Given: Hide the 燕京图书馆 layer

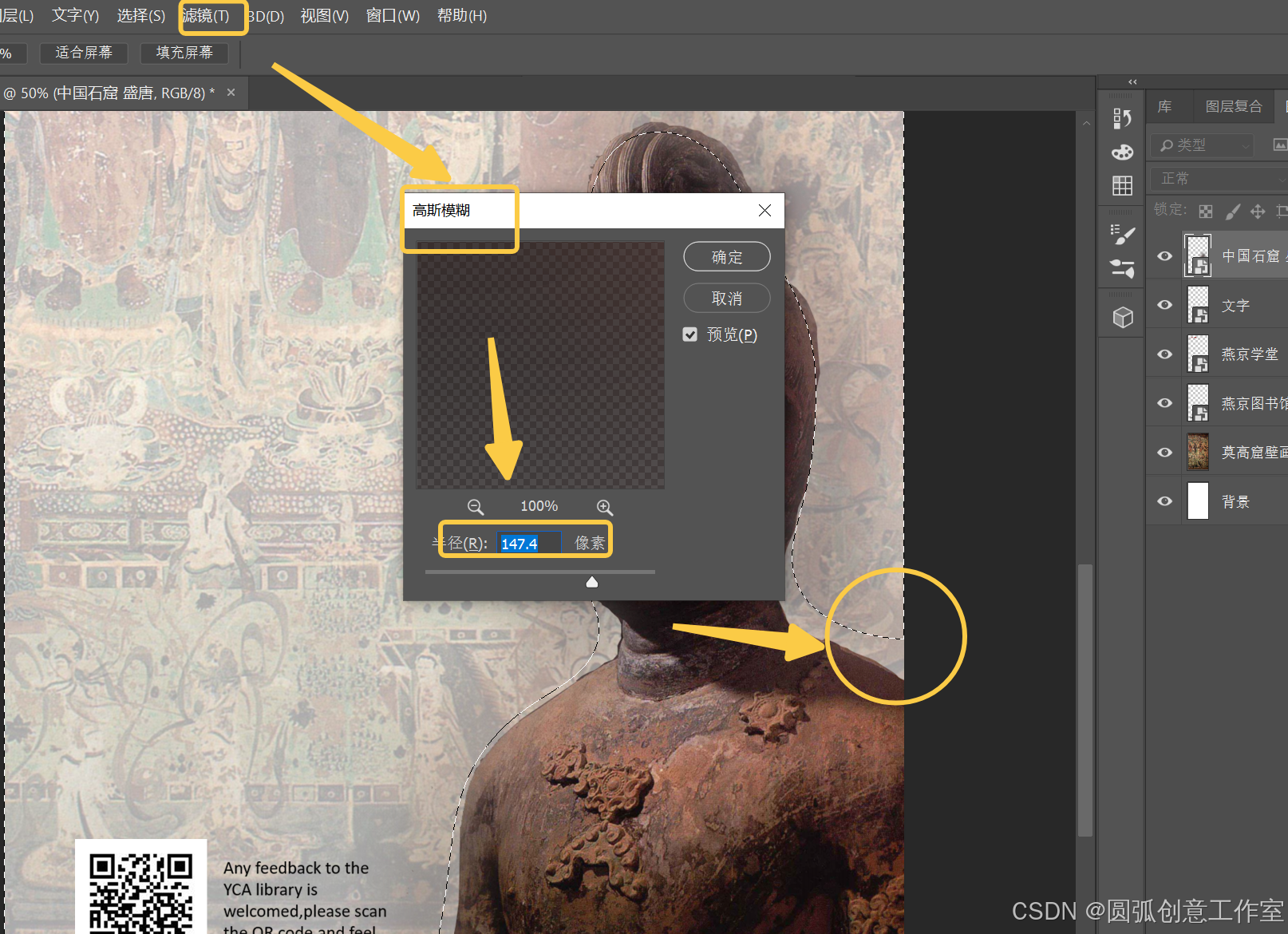Looking at the screenshot, I should tap(1165, 403).
